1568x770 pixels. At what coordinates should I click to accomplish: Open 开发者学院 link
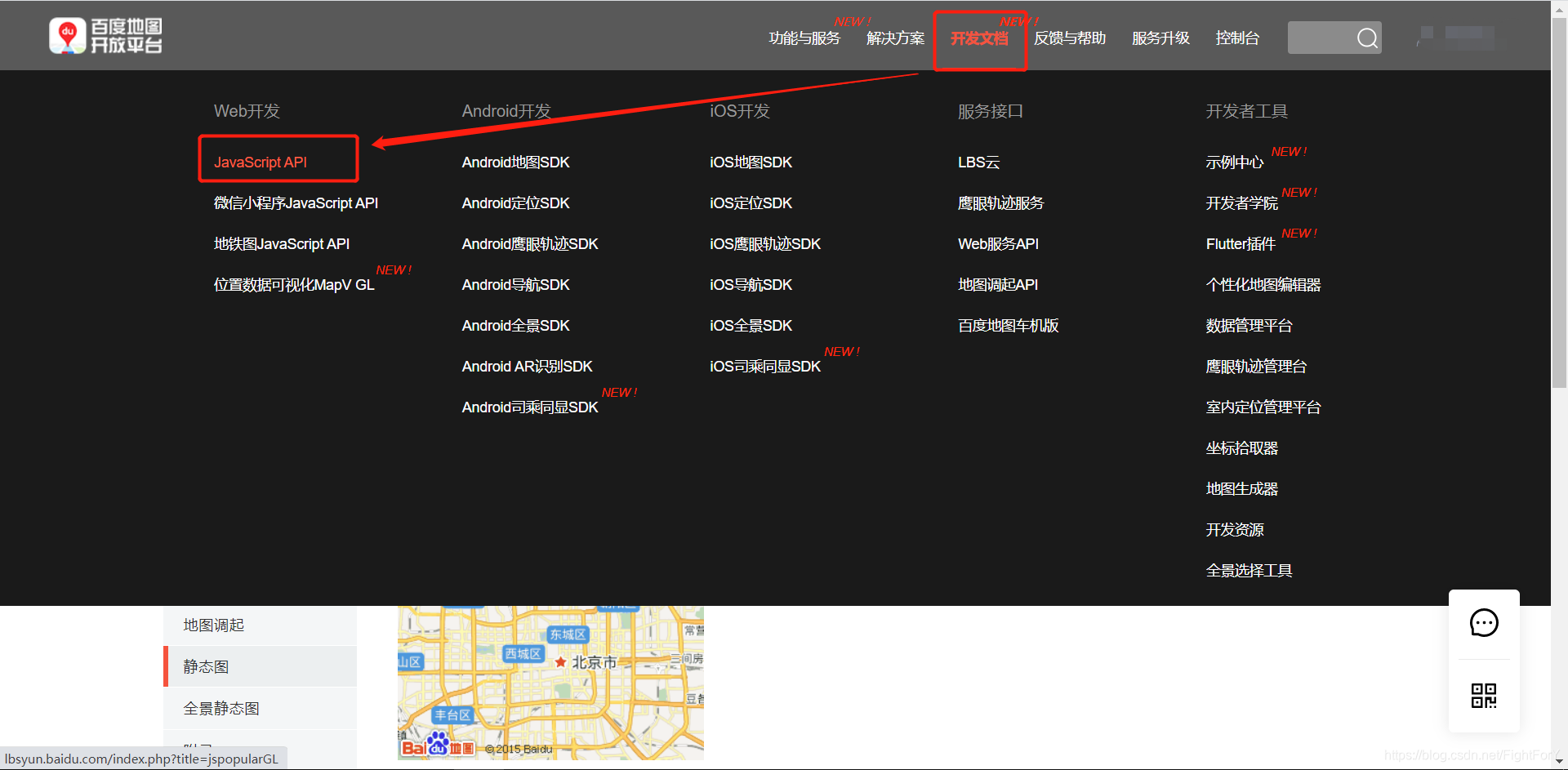(1242, 203)
